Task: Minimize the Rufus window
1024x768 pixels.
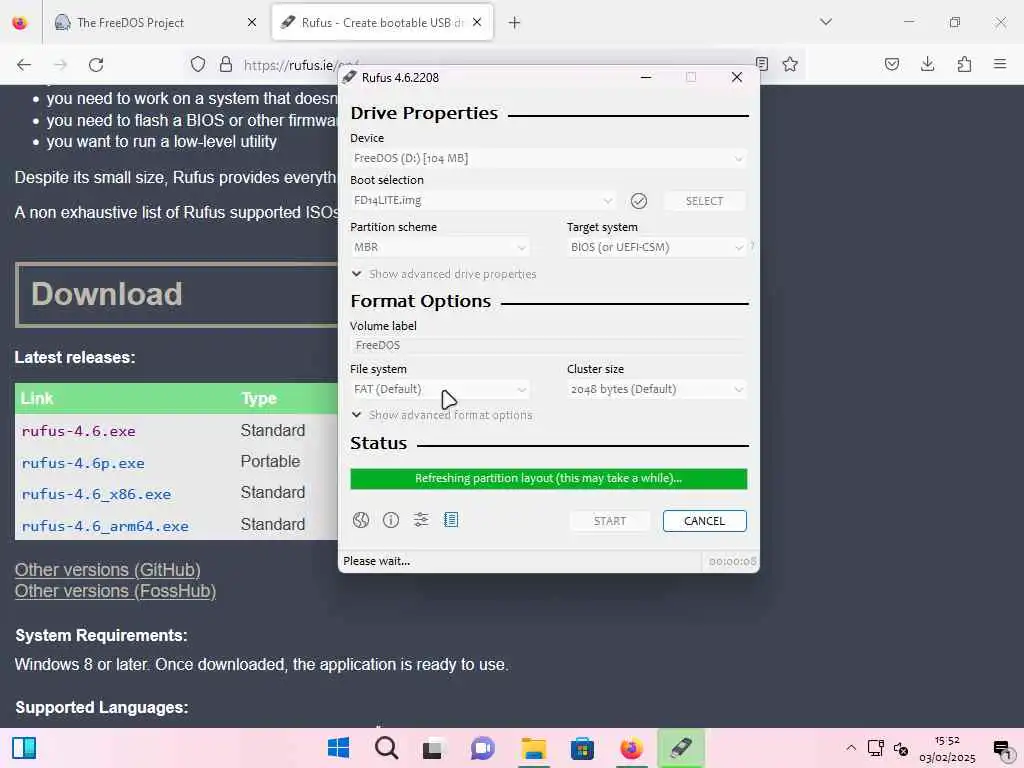Action: tap(646, 77)
